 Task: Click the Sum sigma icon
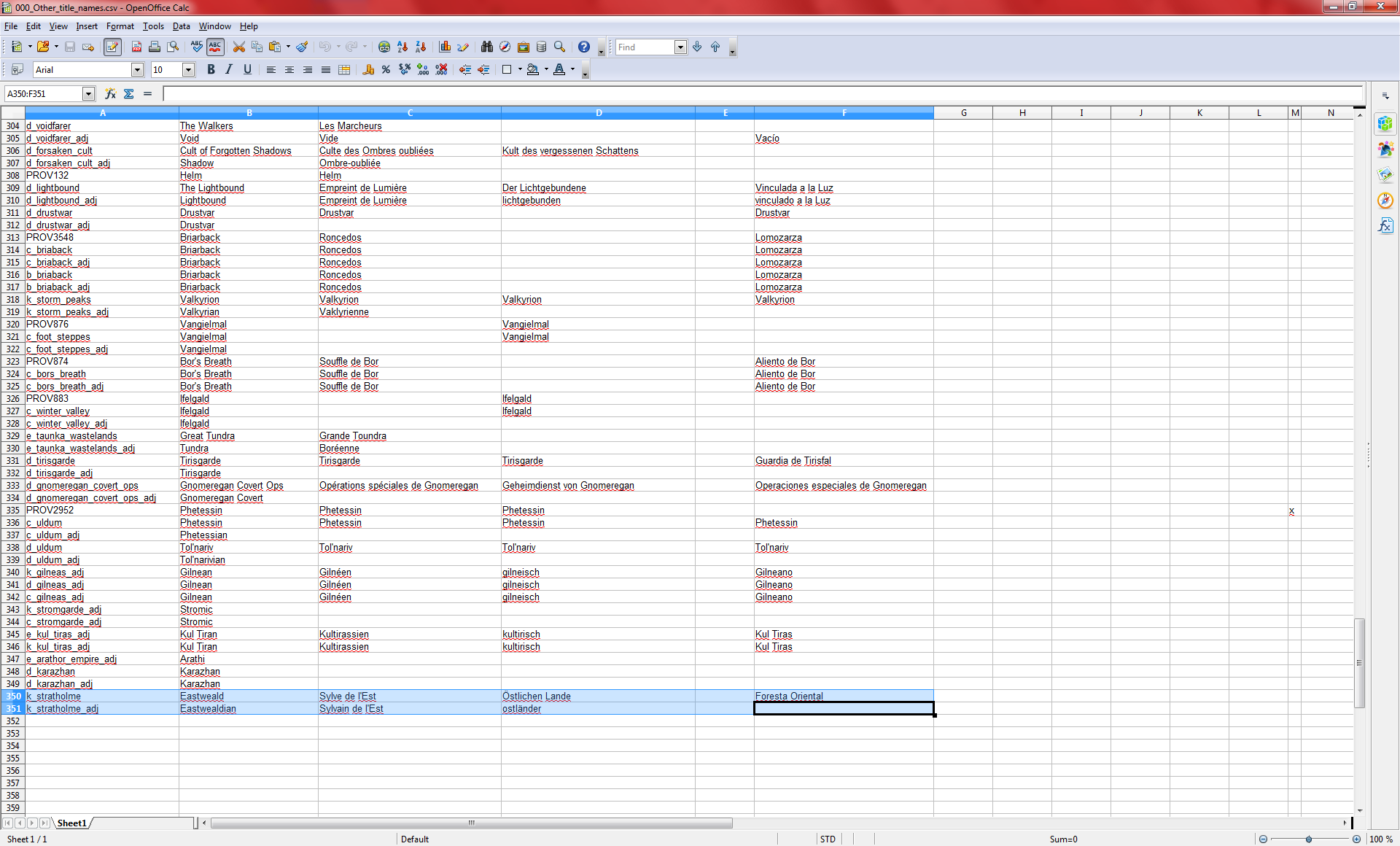129,93
